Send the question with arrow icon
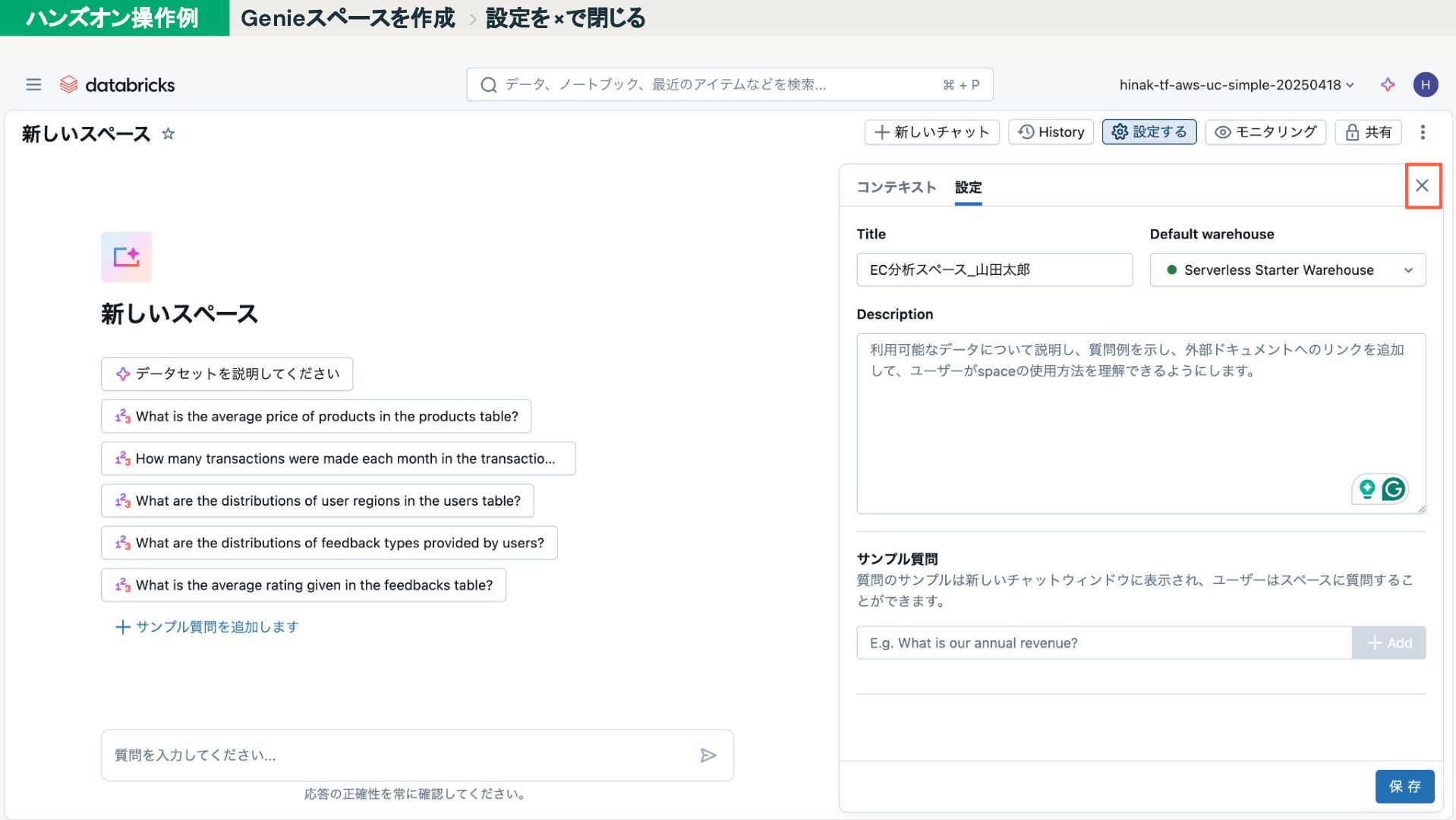 click(708, 755)
